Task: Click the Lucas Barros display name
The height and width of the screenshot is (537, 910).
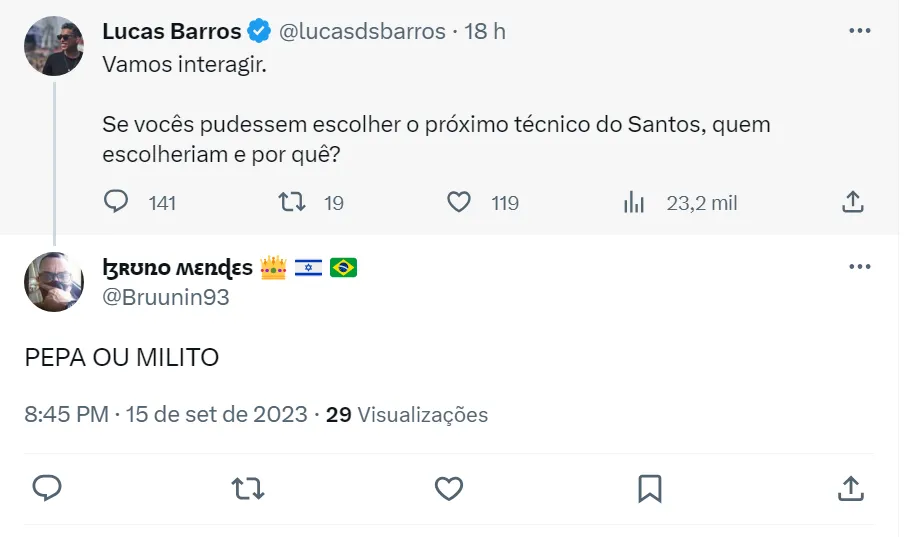Action: 171,31
